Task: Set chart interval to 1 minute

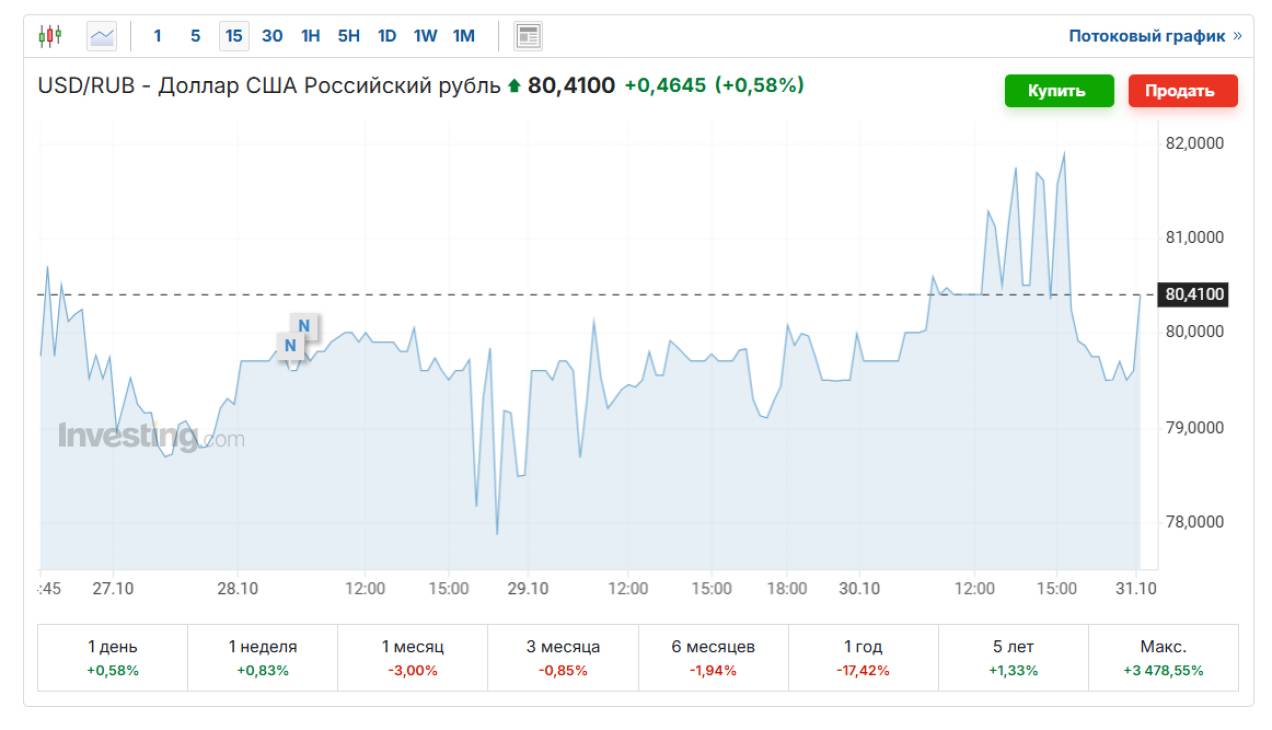Action: [x=157, y=36]
